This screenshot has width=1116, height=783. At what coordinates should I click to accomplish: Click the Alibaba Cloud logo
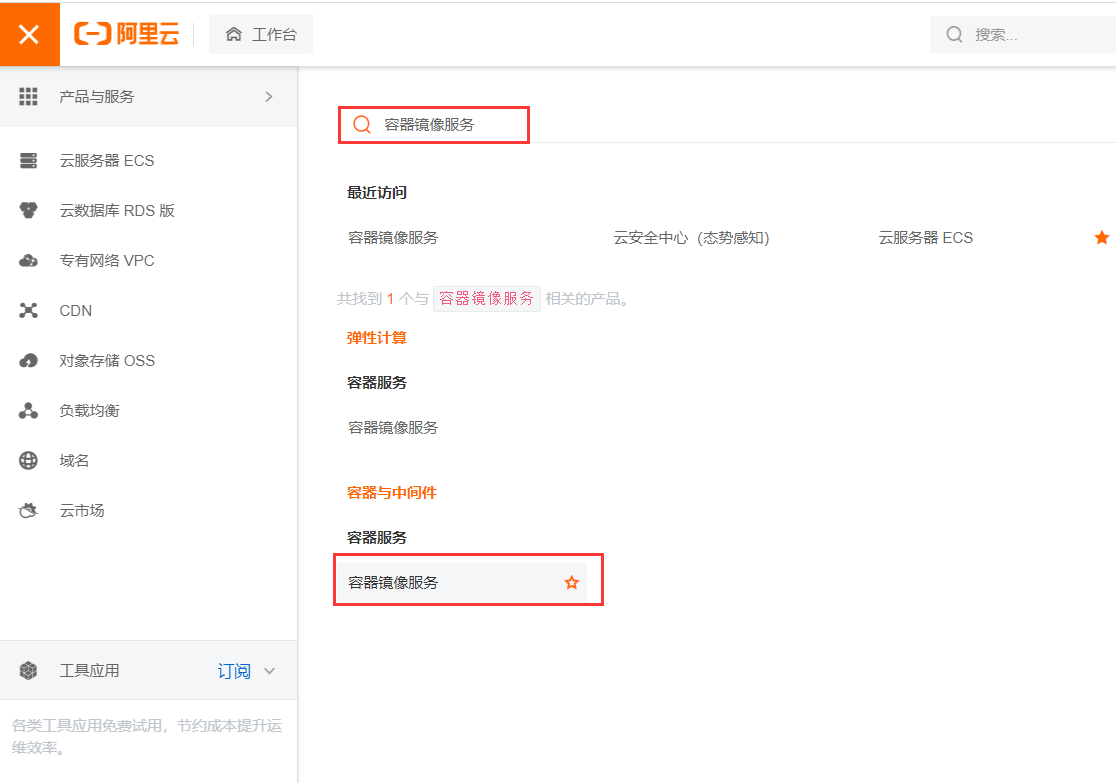click(127, 33)
